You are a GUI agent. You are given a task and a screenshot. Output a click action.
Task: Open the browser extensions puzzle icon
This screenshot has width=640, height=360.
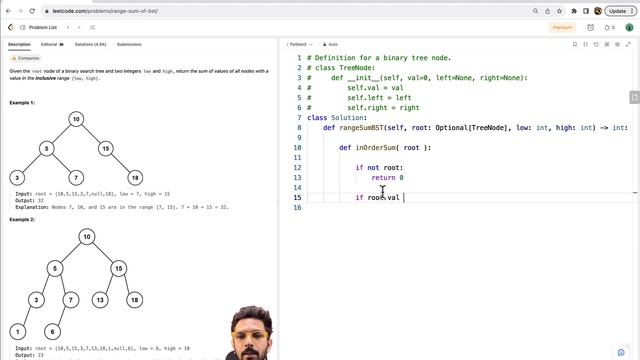(x=574, y=11)
